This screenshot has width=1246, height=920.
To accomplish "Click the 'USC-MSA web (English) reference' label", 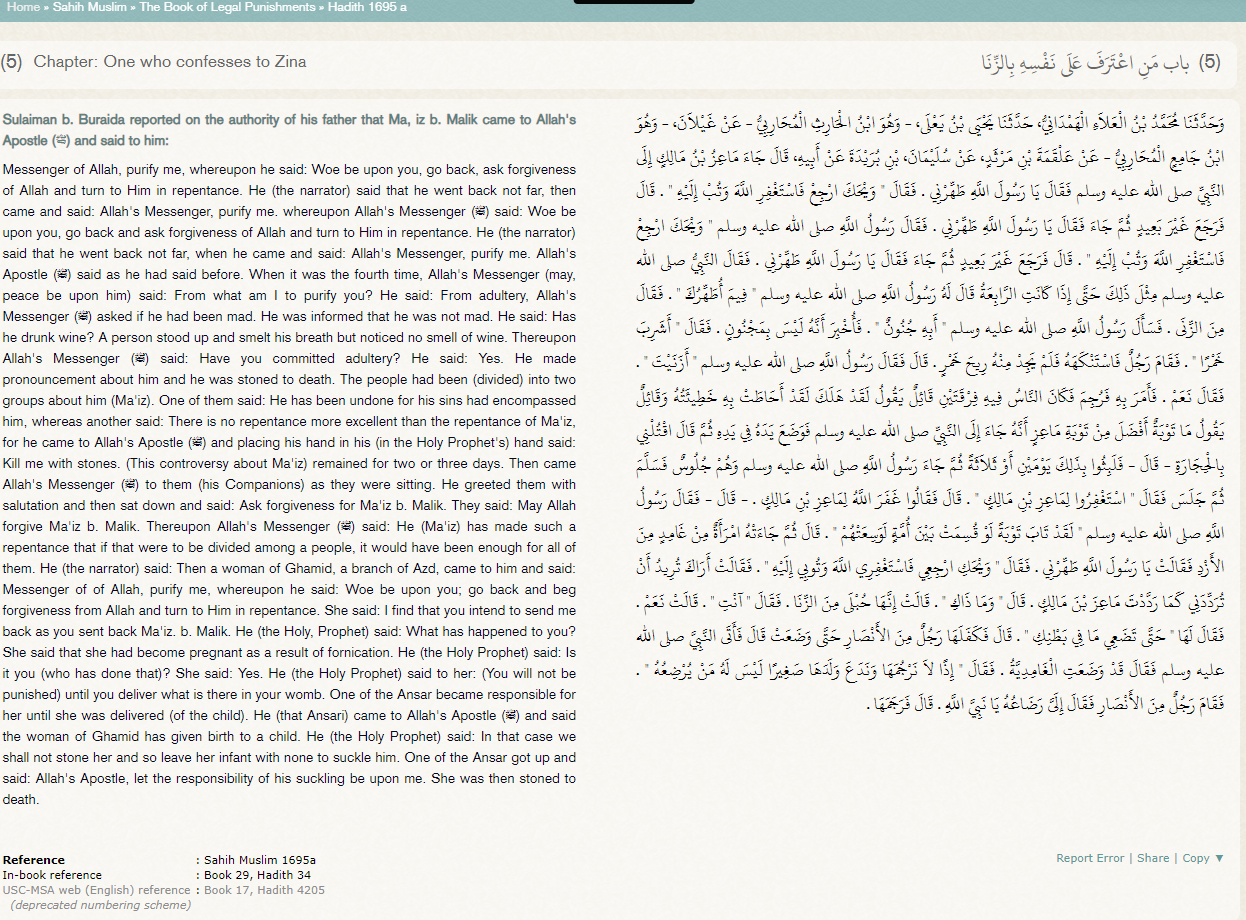I will (x=96, y=890).
